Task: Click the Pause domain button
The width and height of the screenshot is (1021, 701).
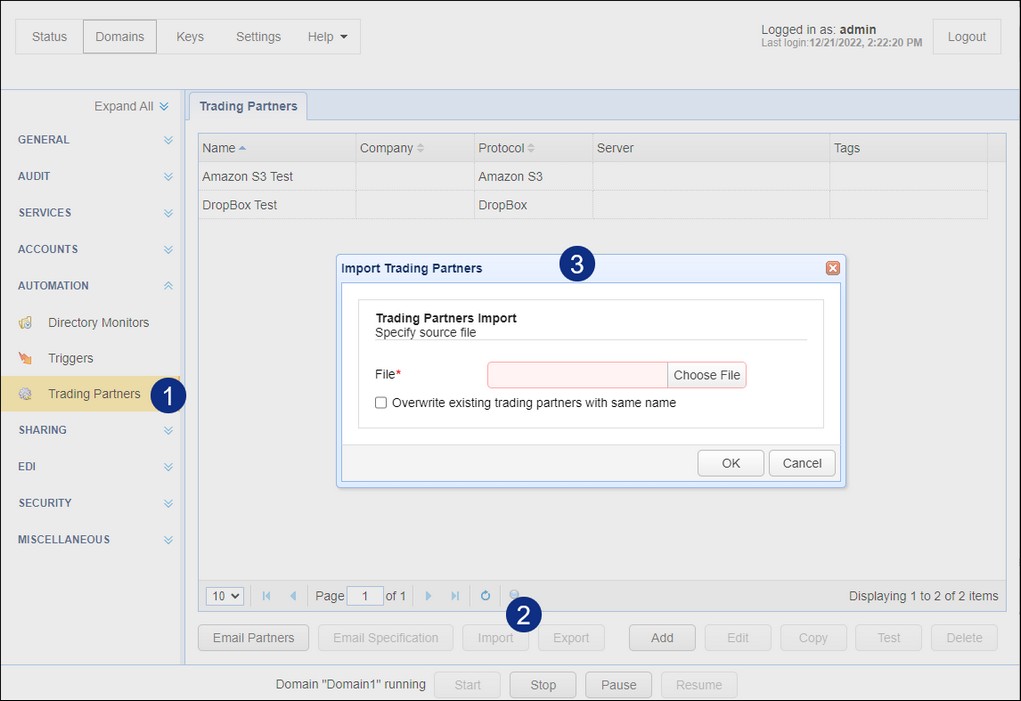Action: pos(619,685)
